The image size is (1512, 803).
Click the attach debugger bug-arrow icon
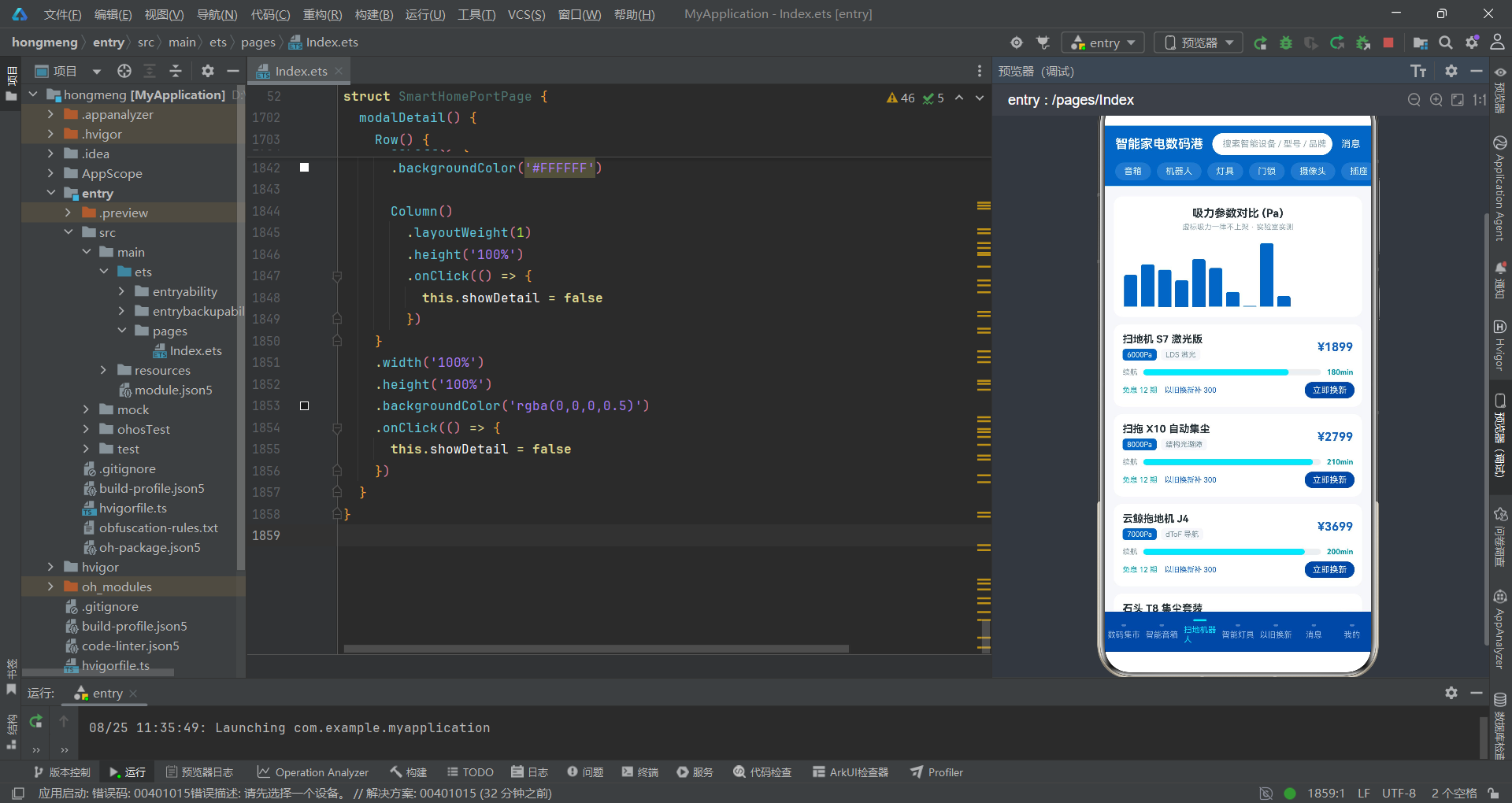pyautogui.click(x=1363, y=43)
